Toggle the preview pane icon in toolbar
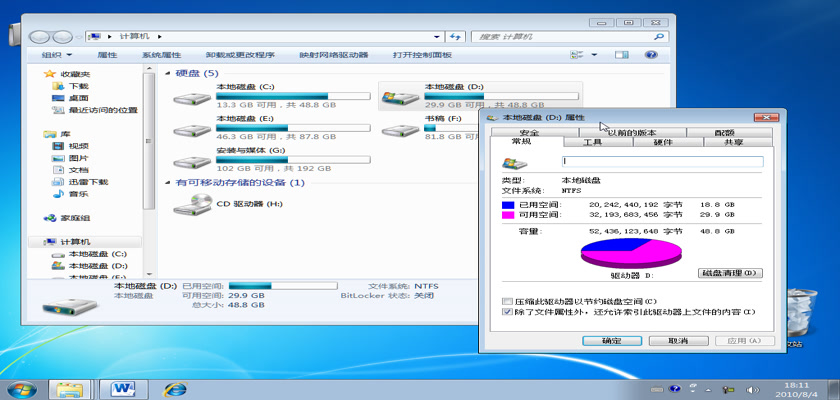Screen dimensions: 840x400 [623, 55]
